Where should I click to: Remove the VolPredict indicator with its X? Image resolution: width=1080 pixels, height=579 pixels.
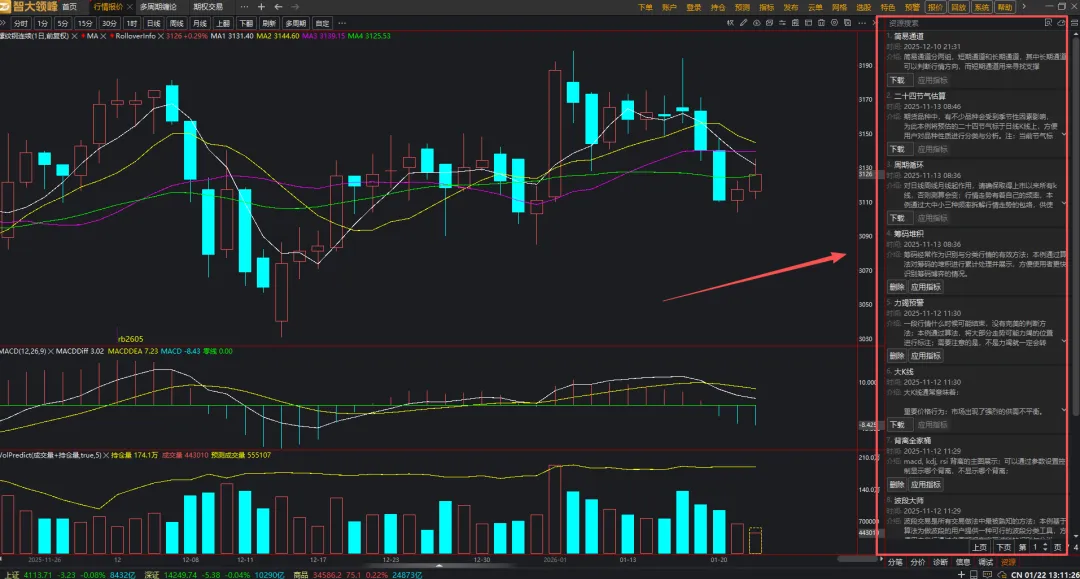(x=106, y=455)
